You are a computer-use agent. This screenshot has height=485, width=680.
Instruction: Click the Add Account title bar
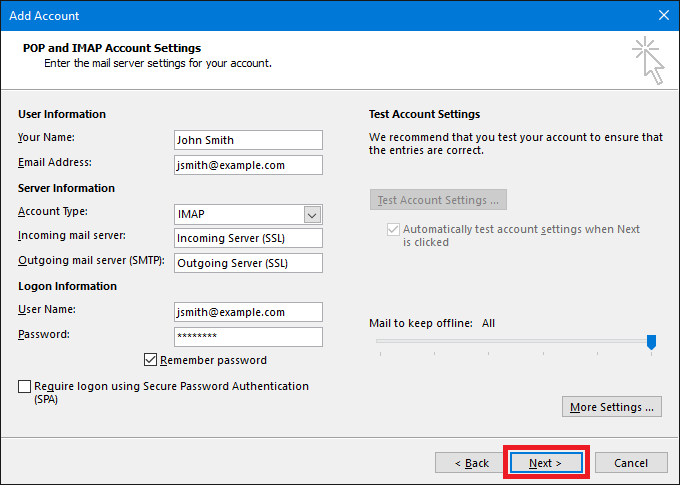tap(300, 15)
